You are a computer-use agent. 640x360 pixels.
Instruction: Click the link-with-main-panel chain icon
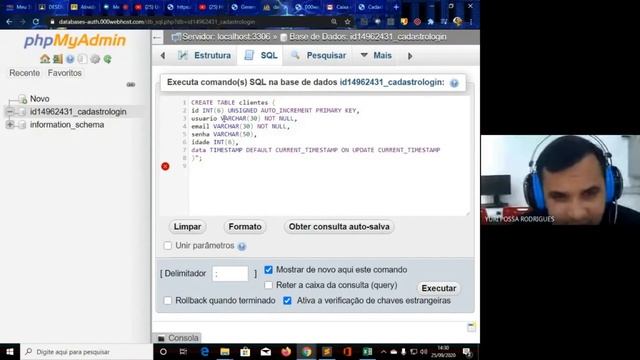point(131,84)
